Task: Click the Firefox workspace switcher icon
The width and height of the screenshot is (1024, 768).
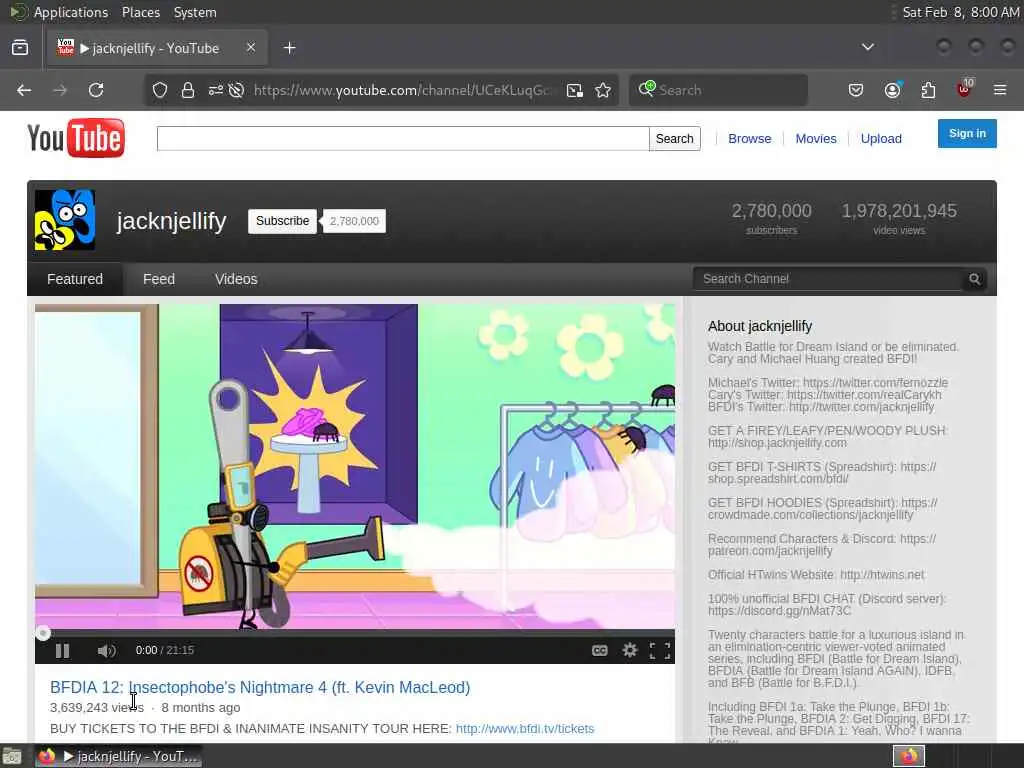Action: 909,756
